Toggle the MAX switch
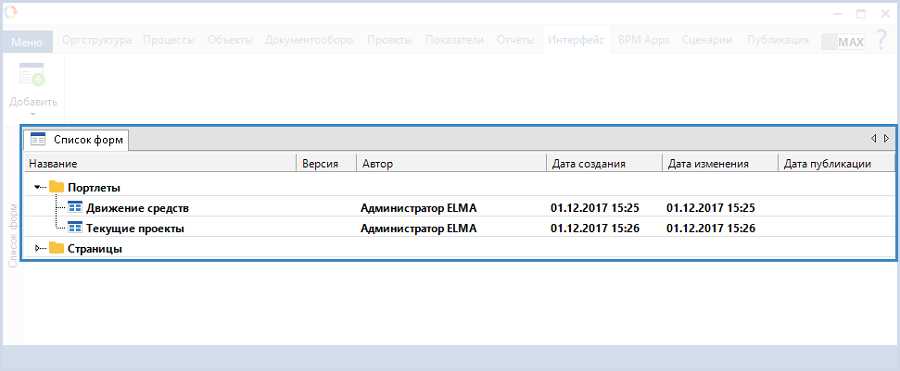The image size is (900, 371). point(843,41)
